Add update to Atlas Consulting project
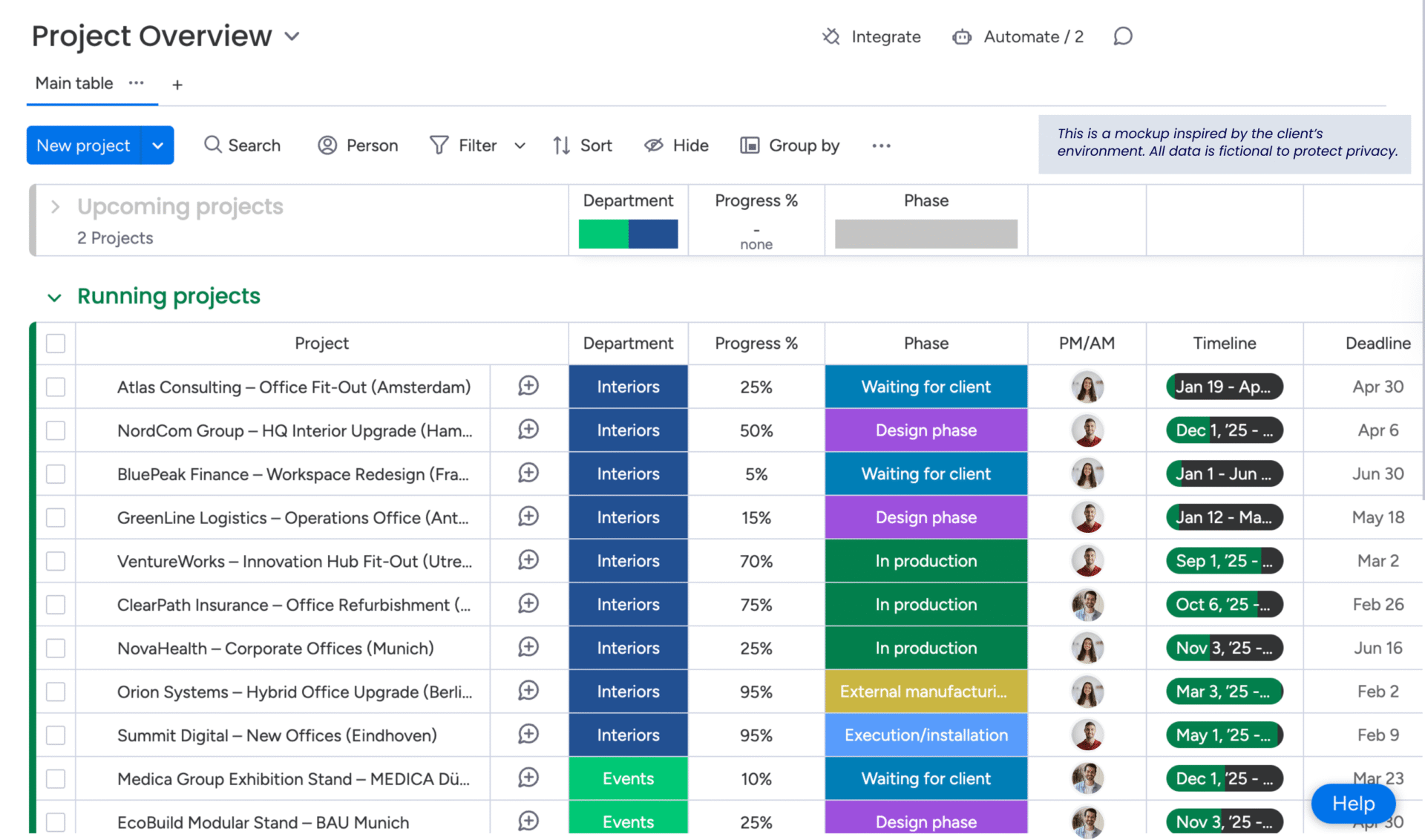 [x=528, y=386]
